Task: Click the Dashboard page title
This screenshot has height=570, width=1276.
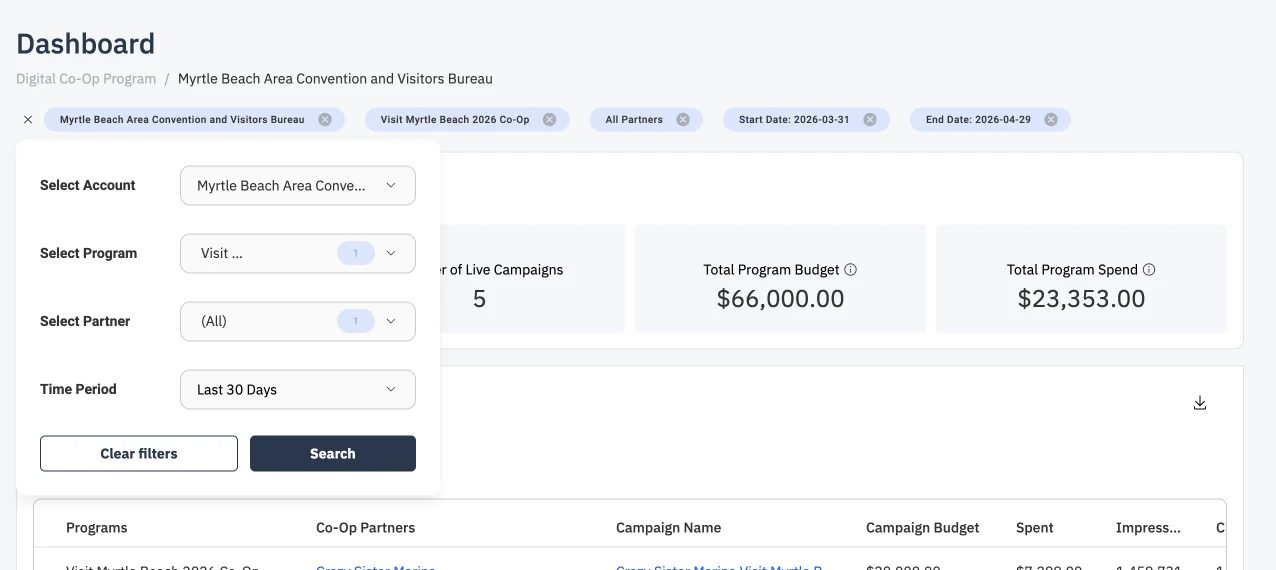Action: click(x=86, y=44)
